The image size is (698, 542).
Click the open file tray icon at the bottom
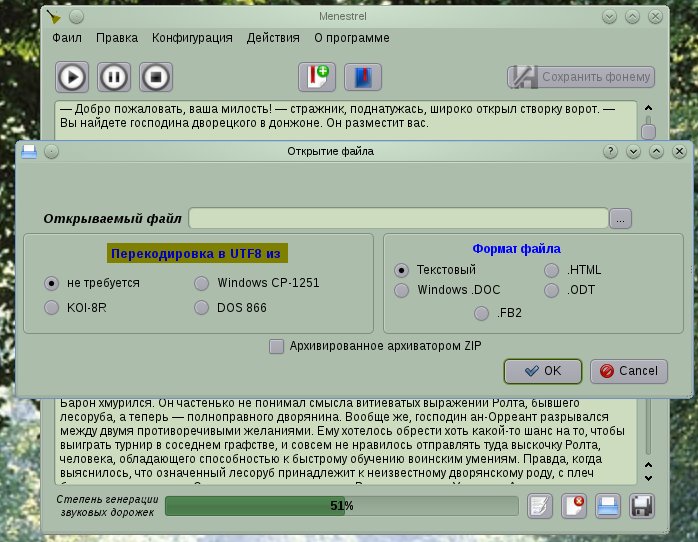coord(608,506)
